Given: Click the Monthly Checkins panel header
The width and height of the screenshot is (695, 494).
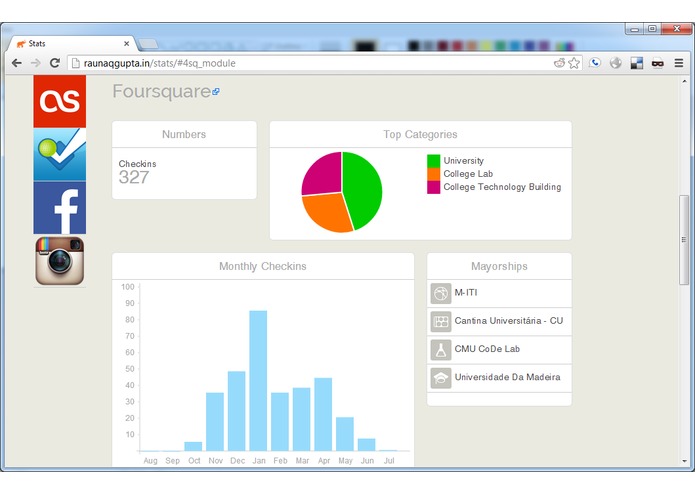Looking at the screenshot, I should [x=263, y=266].
